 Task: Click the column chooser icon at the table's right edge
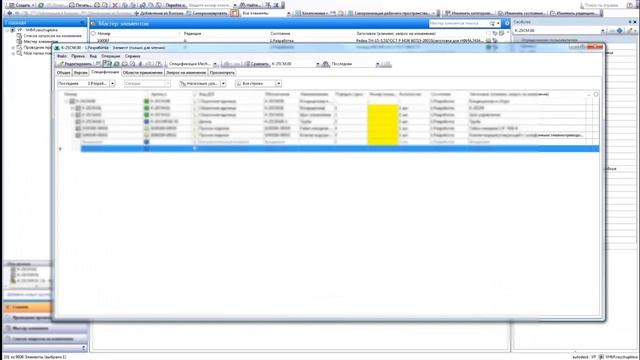596,94
